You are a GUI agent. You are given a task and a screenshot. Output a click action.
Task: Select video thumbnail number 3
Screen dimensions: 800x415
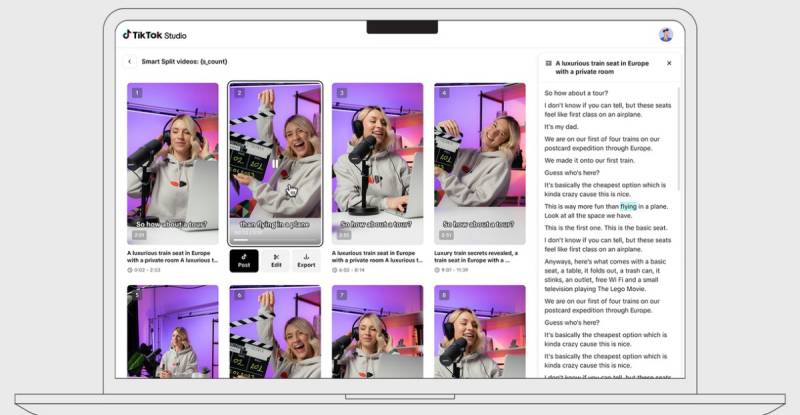378,163
